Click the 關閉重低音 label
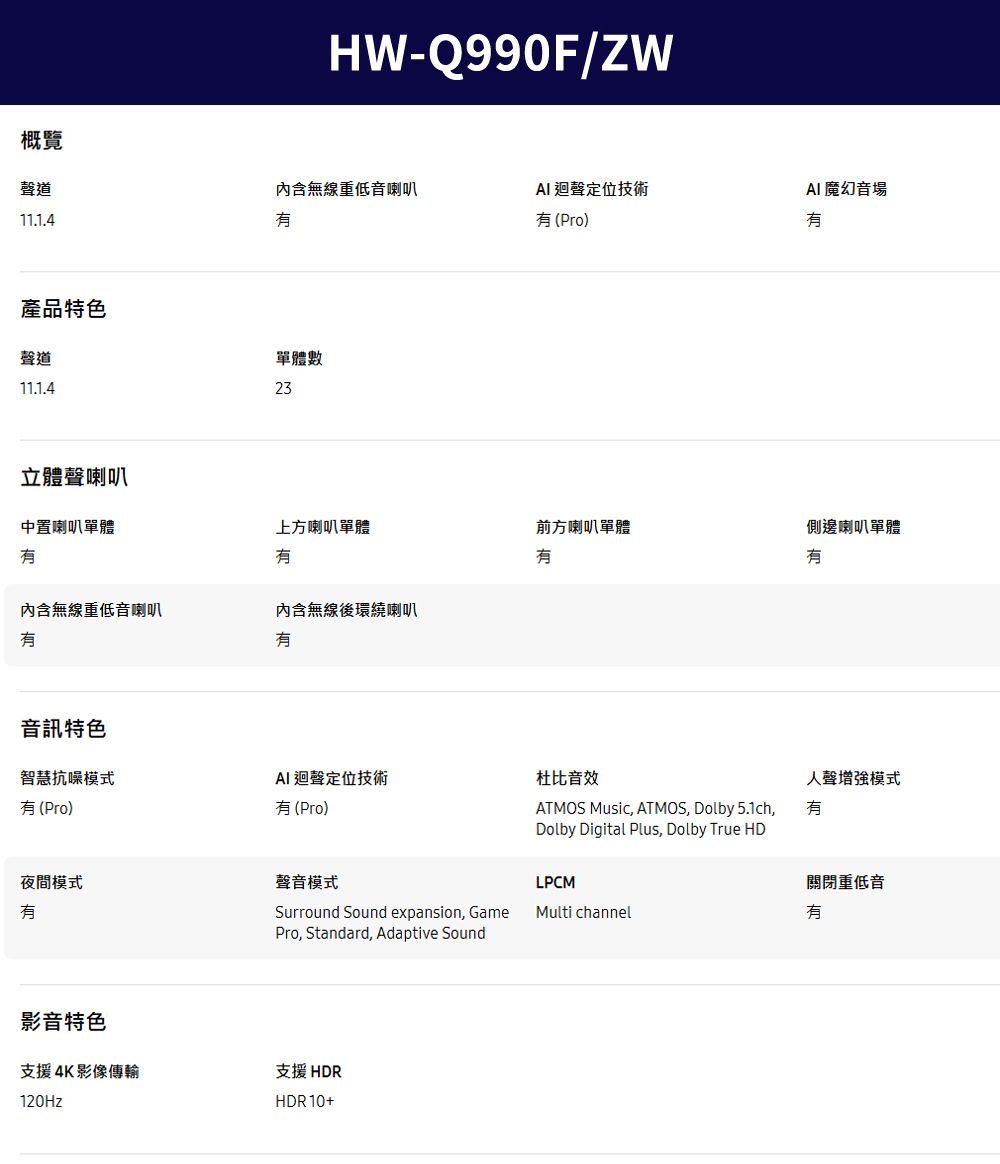Screen dimensions: 1000x1164 click(845, 883)
